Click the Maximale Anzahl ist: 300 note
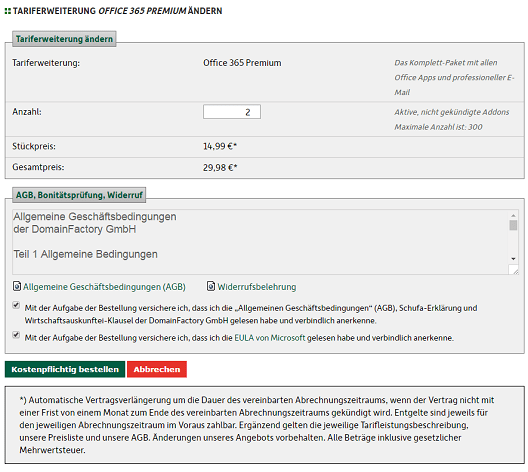Image resolution: width=528 pixels, height=472 pixels. pos(438,127)
